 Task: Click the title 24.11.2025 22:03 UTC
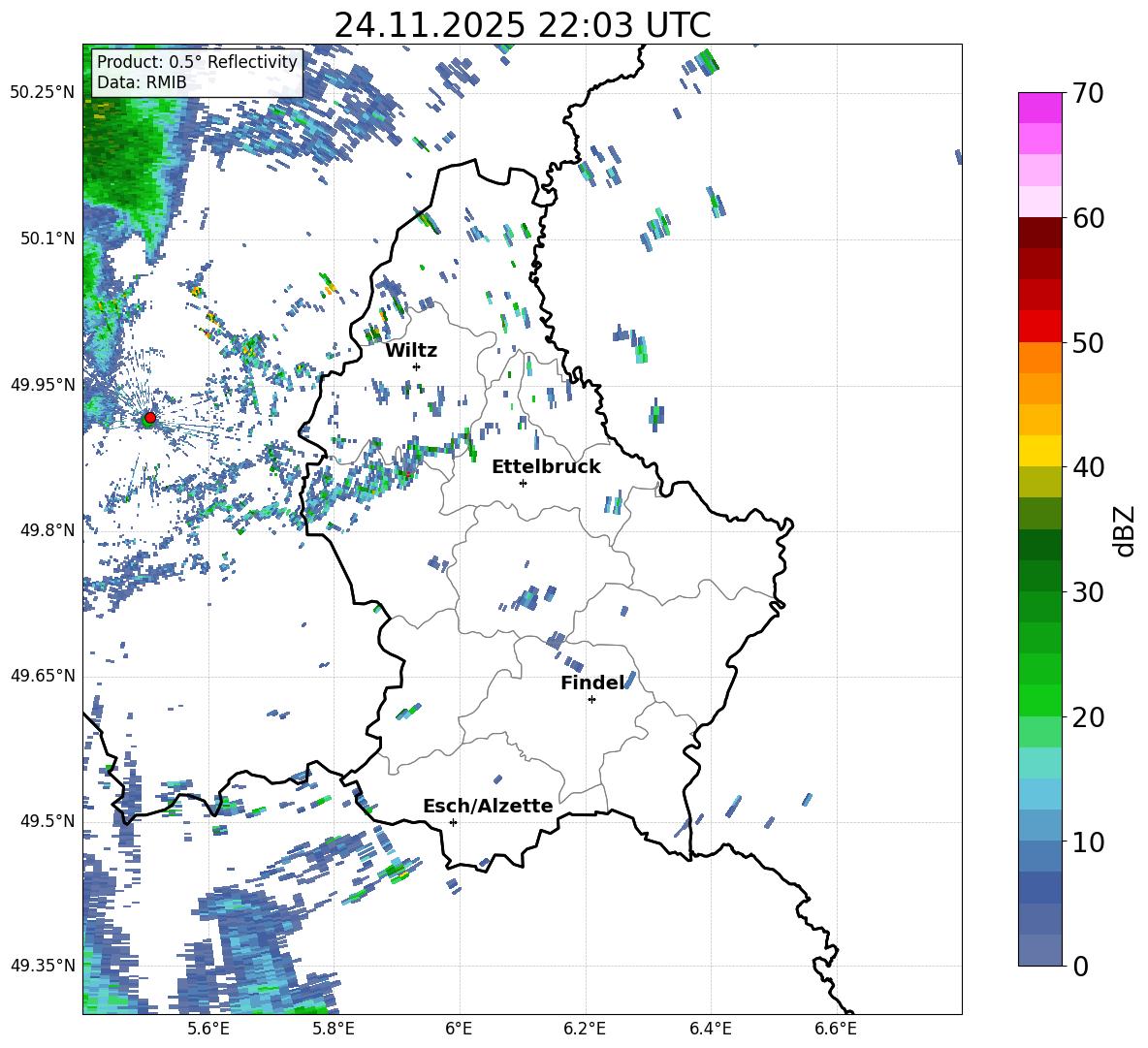(523, 25)
